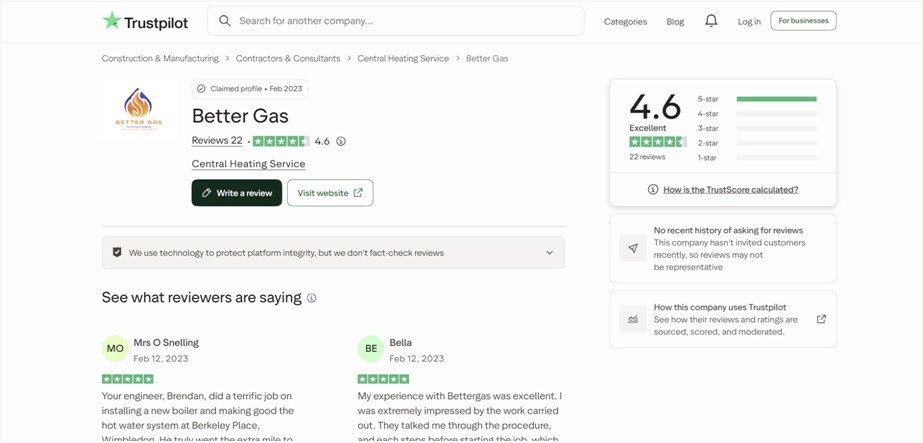Click the pencil icon in Write a review
Viewport: 923px width, 443px height.
click(x=206, y=193)
